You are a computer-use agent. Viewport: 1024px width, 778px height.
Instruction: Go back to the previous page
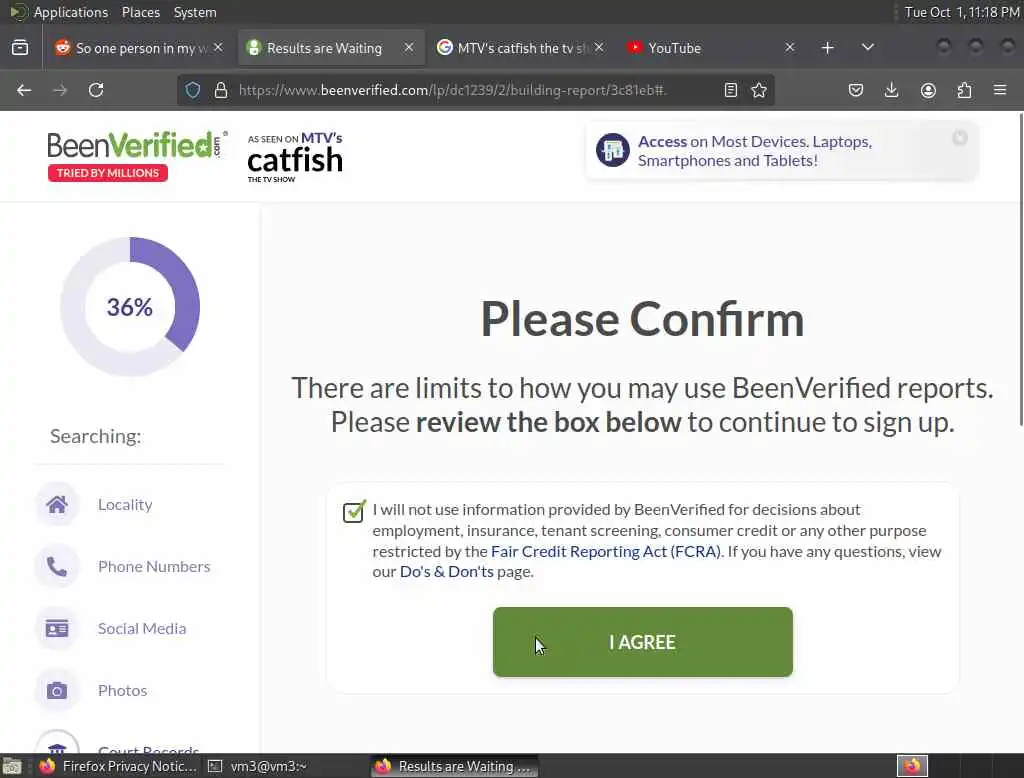[24, 90]
